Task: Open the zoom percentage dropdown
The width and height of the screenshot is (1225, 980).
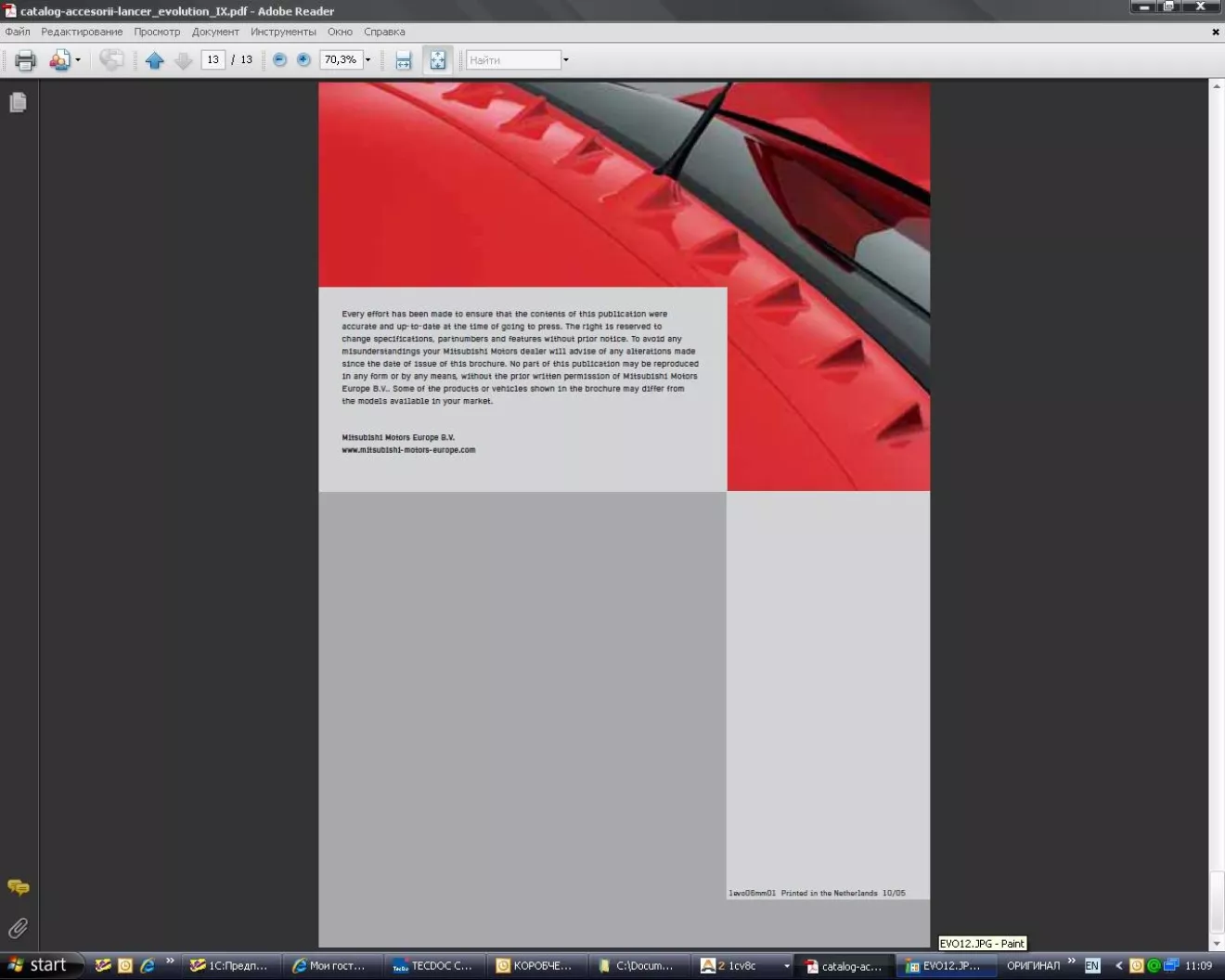Action: pos(368,60)
